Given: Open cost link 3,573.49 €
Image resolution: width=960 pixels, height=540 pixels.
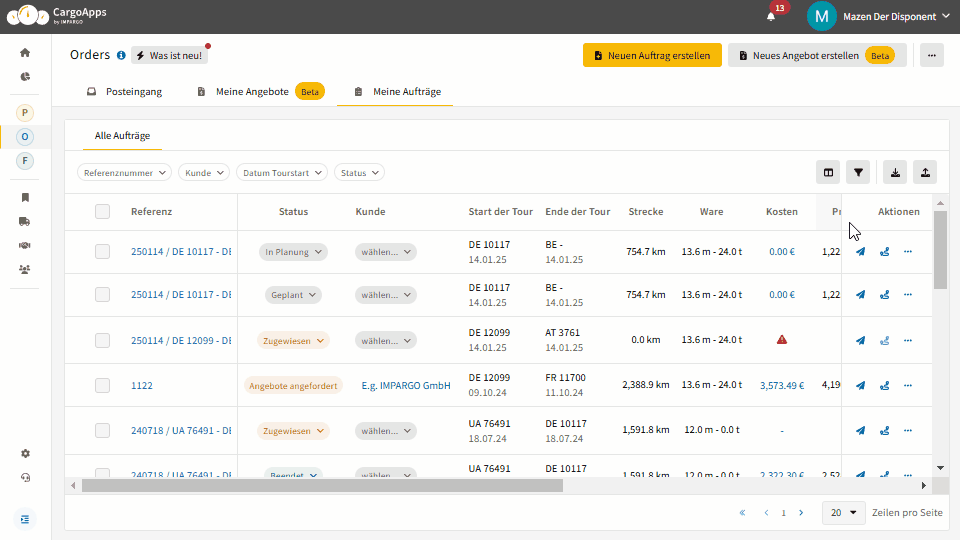Looking at the screenshot, I should click(x=782, y=386).
